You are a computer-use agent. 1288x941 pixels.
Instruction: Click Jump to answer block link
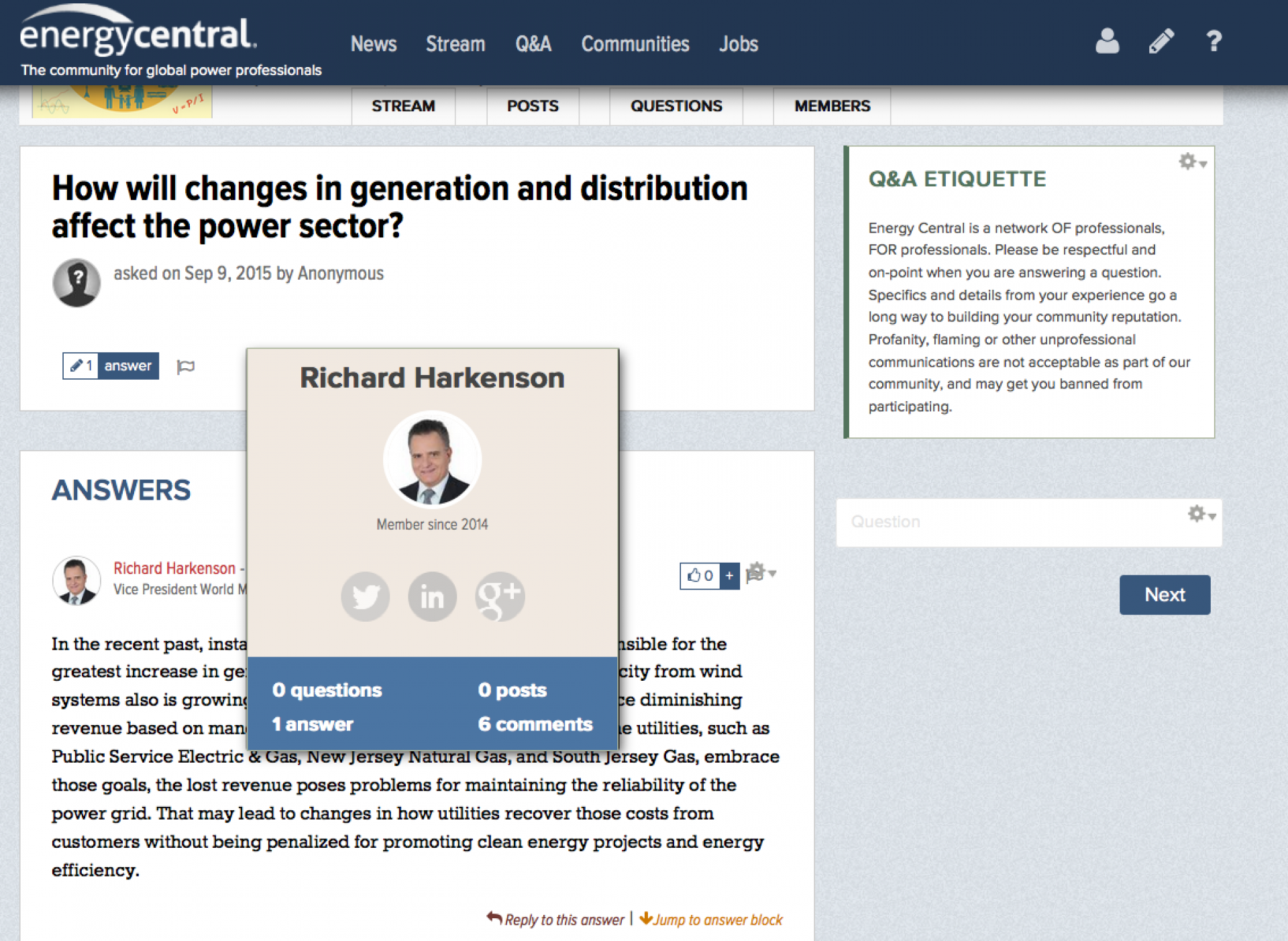tap(711, 920)
